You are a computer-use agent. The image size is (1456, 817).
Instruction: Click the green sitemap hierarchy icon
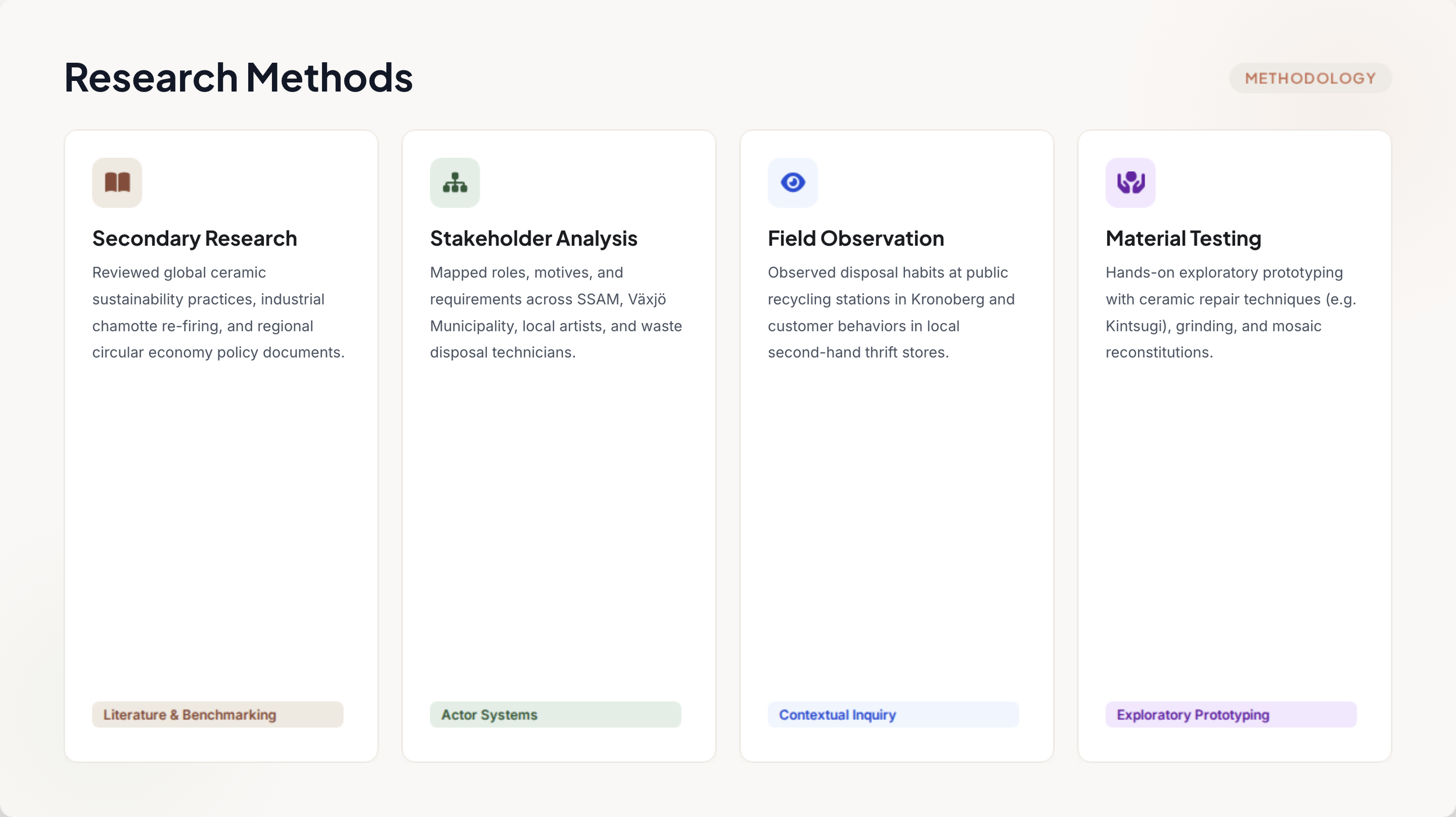[455, 182]
